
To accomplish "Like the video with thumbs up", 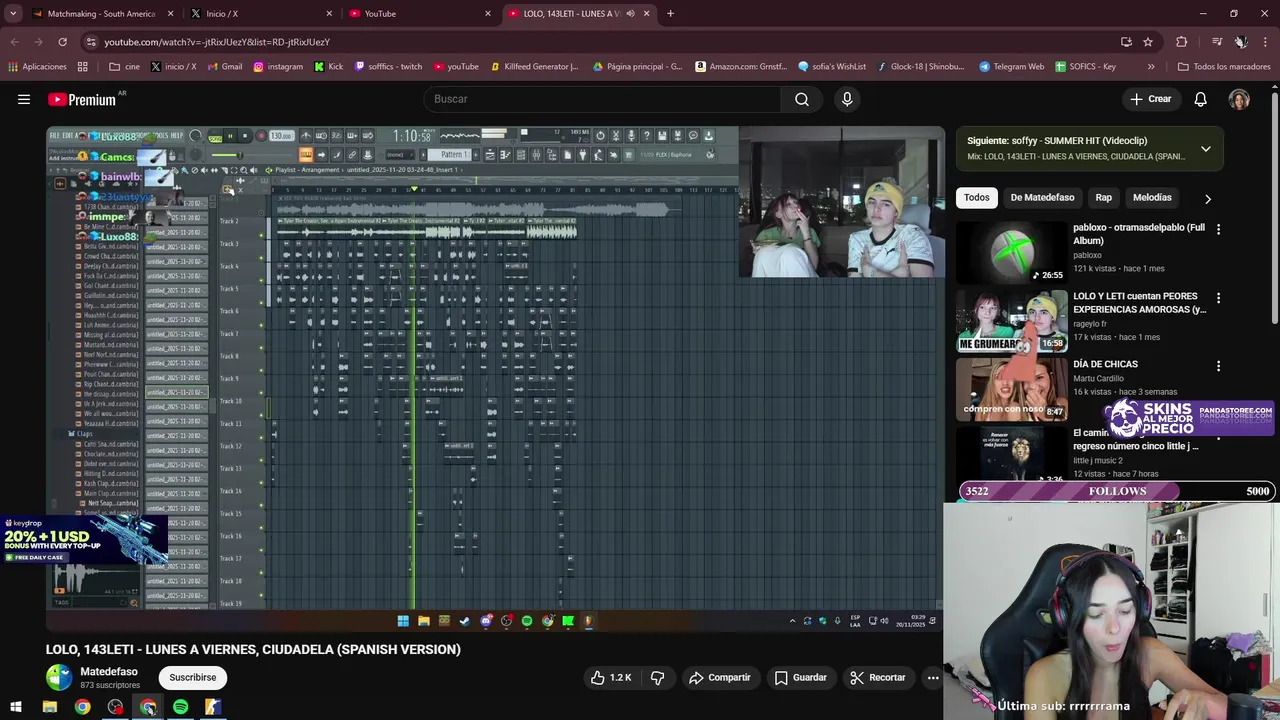I will pos(611,677).
